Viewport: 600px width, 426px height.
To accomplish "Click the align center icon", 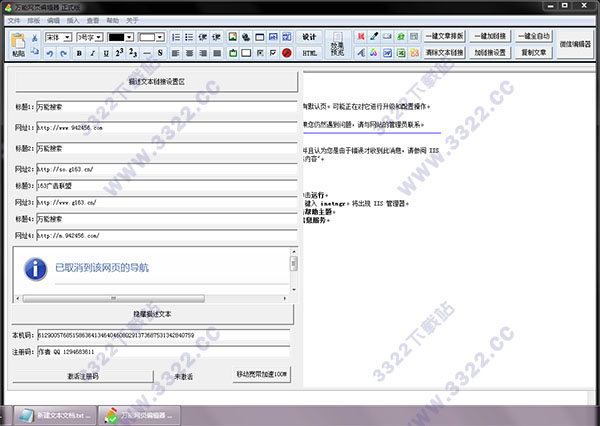I will tap(189, 53).
